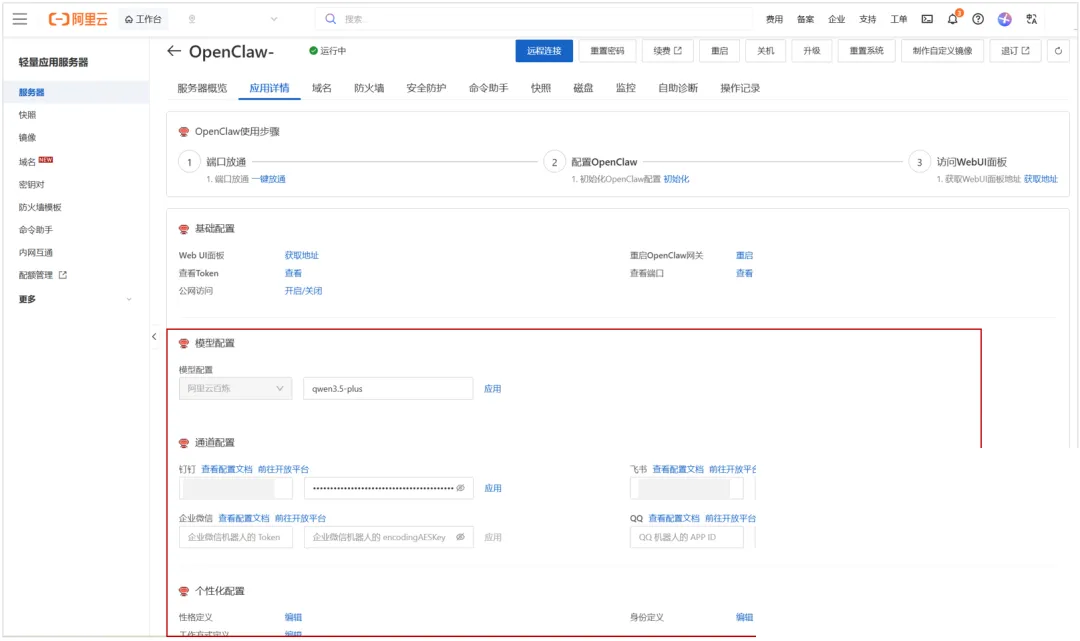The height and width of the screenshot is (641, 1080).
Task: Select 快照 in the sidebar
Action: 28,115
